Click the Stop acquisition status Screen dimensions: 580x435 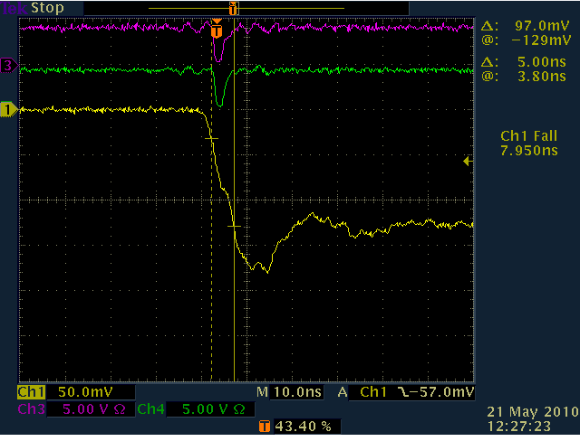47,8
